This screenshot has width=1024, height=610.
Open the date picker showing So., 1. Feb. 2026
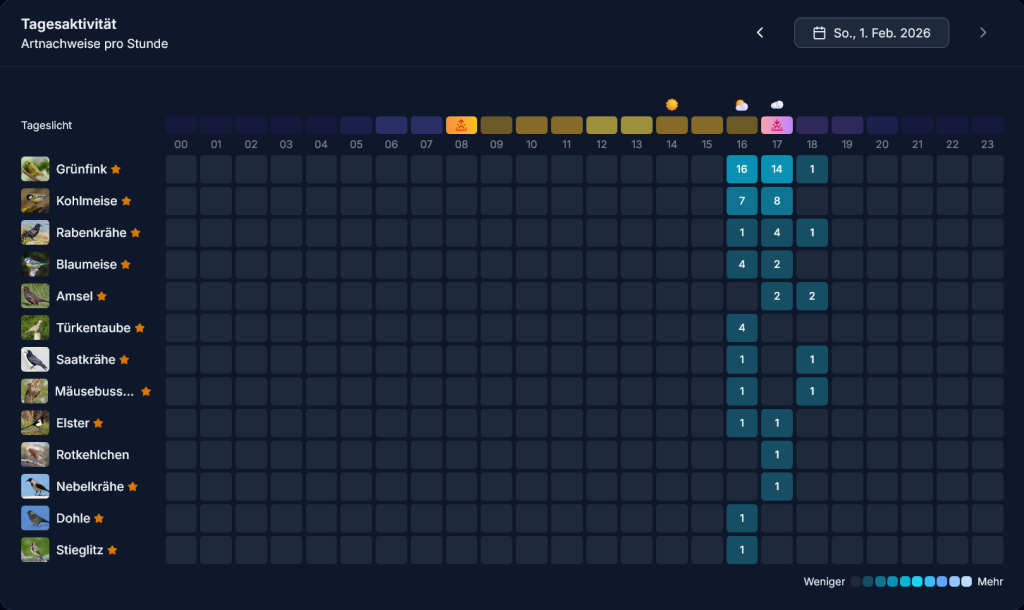pyautogui.click(x=871, y=33)
